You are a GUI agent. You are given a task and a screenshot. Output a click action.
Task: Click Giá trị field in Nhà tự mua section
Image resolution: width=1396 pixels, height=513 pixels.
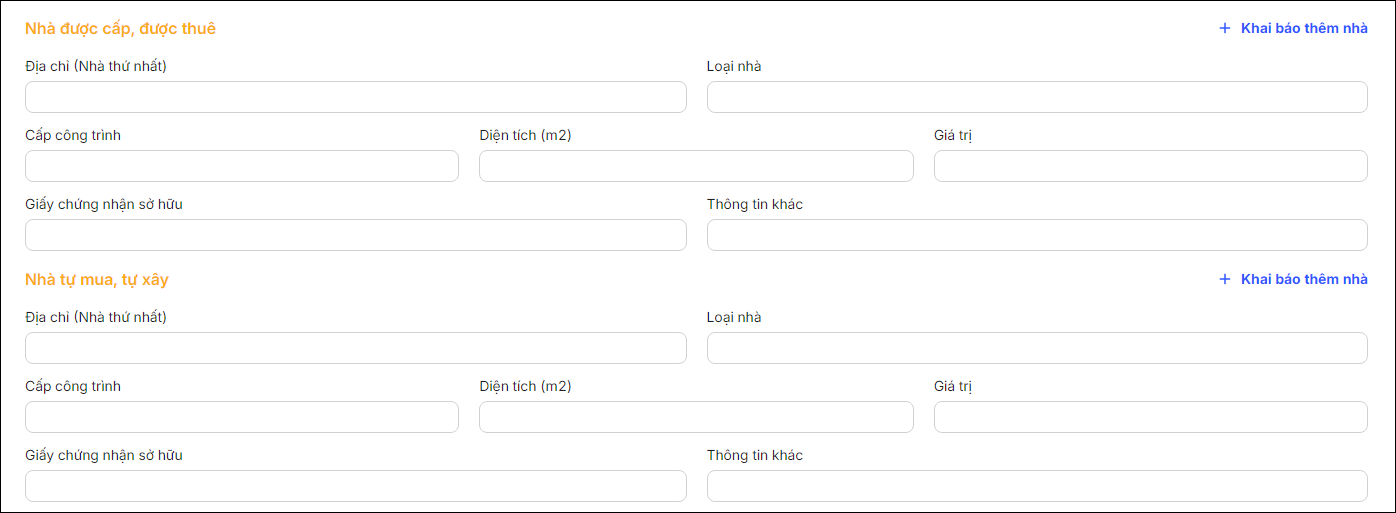[x=1150, y=417]
